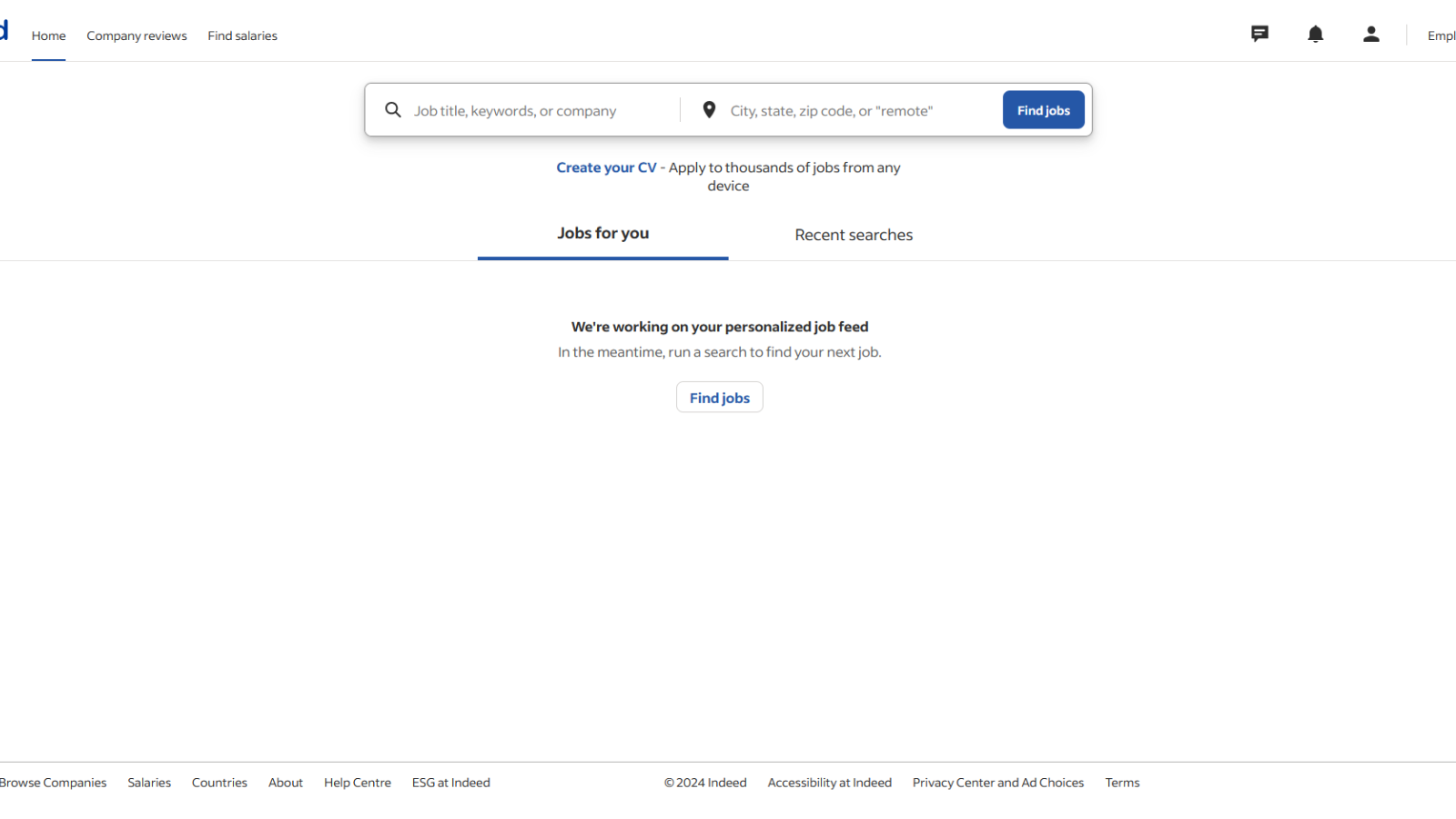Image resolution: width=1456 pixels, height=819 pixels.
Task: Open the Help Centre footer link
Action: [357, 783]
